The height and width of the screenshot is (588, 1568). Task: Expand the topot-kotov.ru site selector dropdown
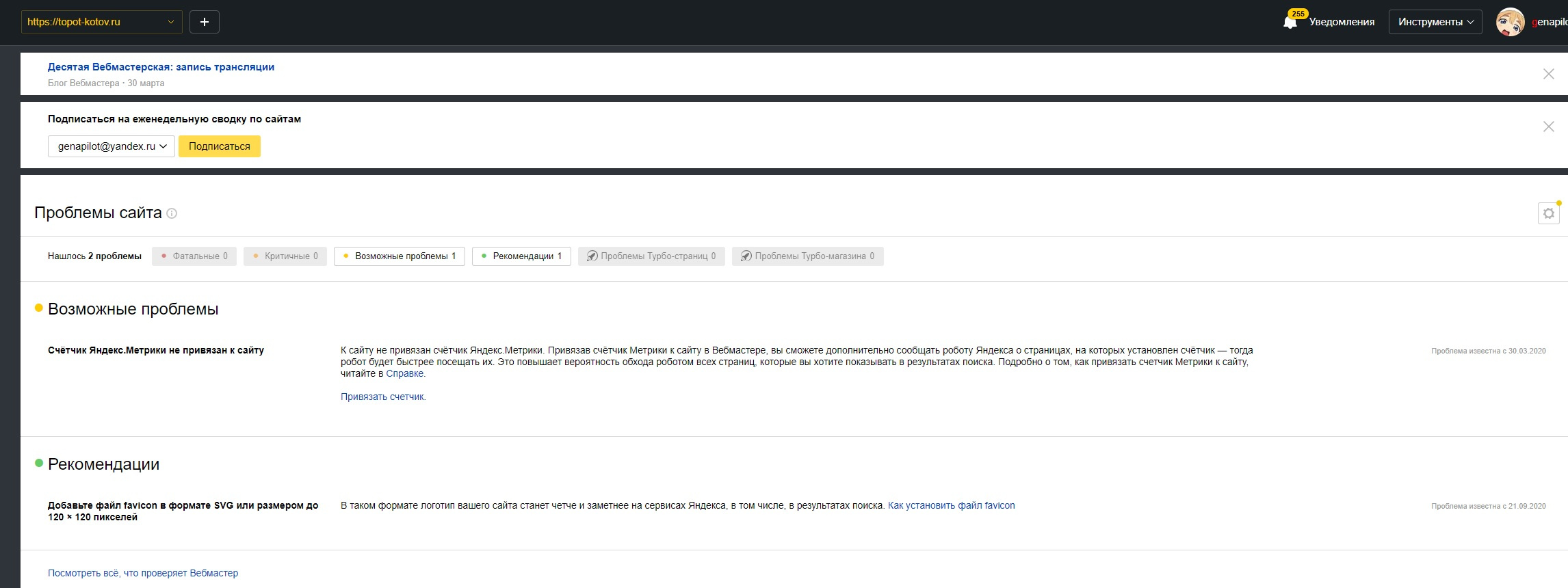[102, 22]
